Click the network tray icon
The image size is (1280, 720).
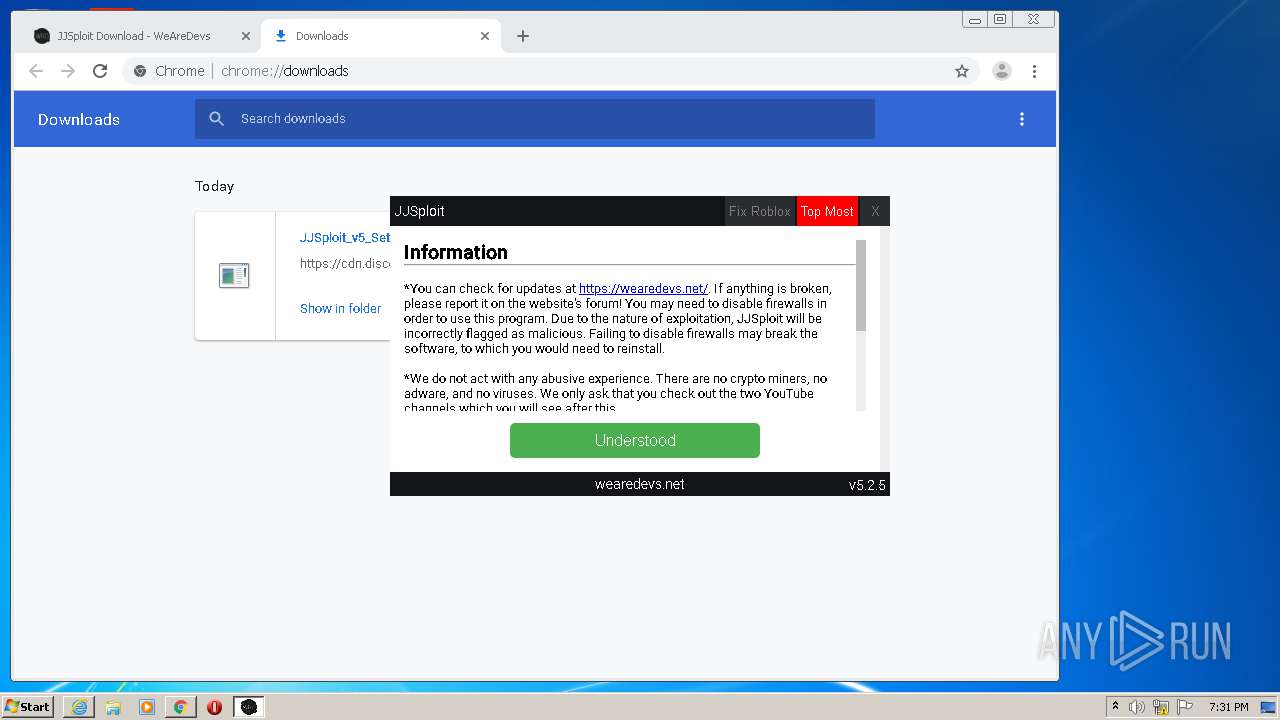coord(1161,707)
